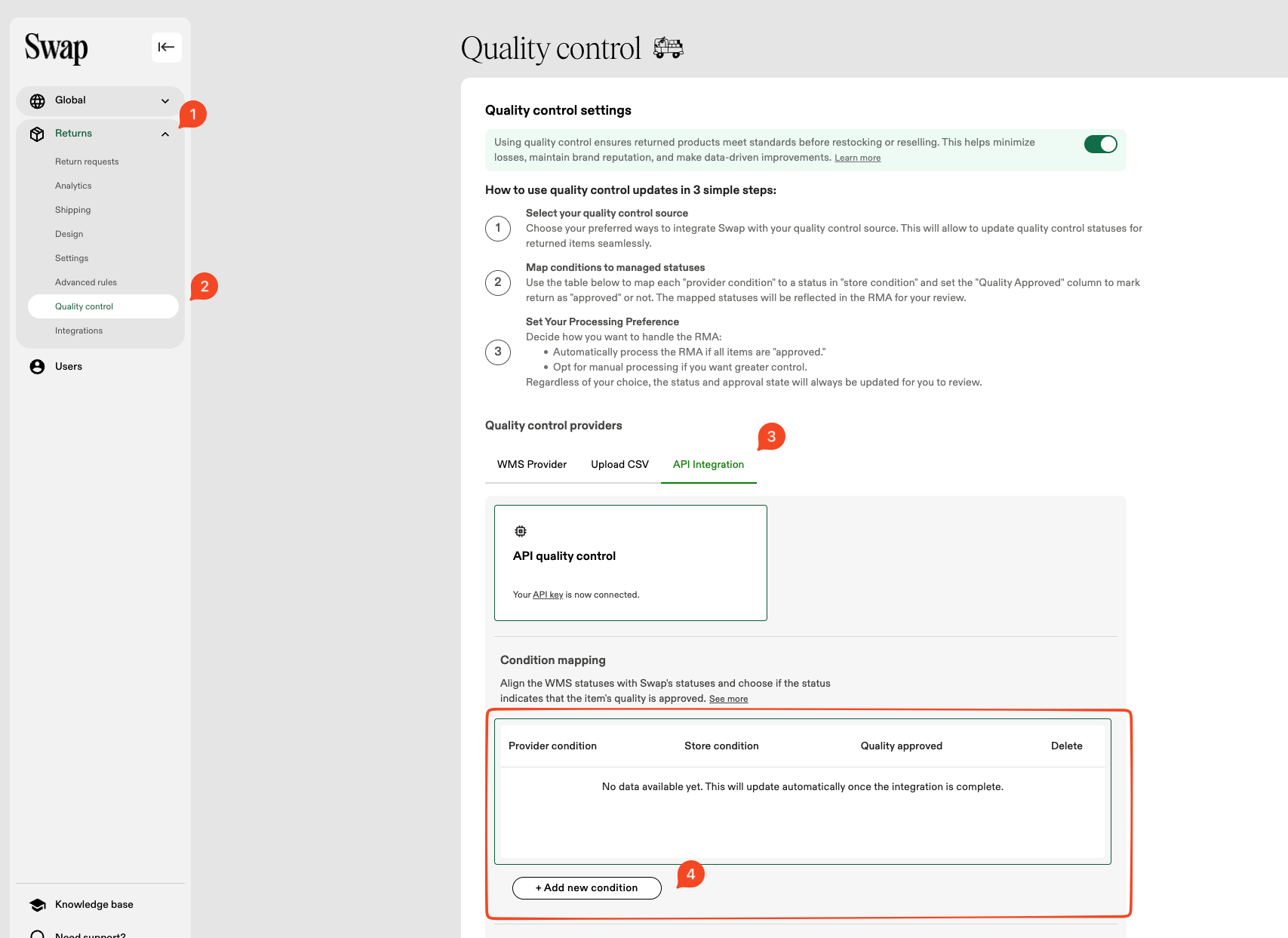1288x938 pixels.
Task: Click the package icon next to Returns
Action: point(36,133)
